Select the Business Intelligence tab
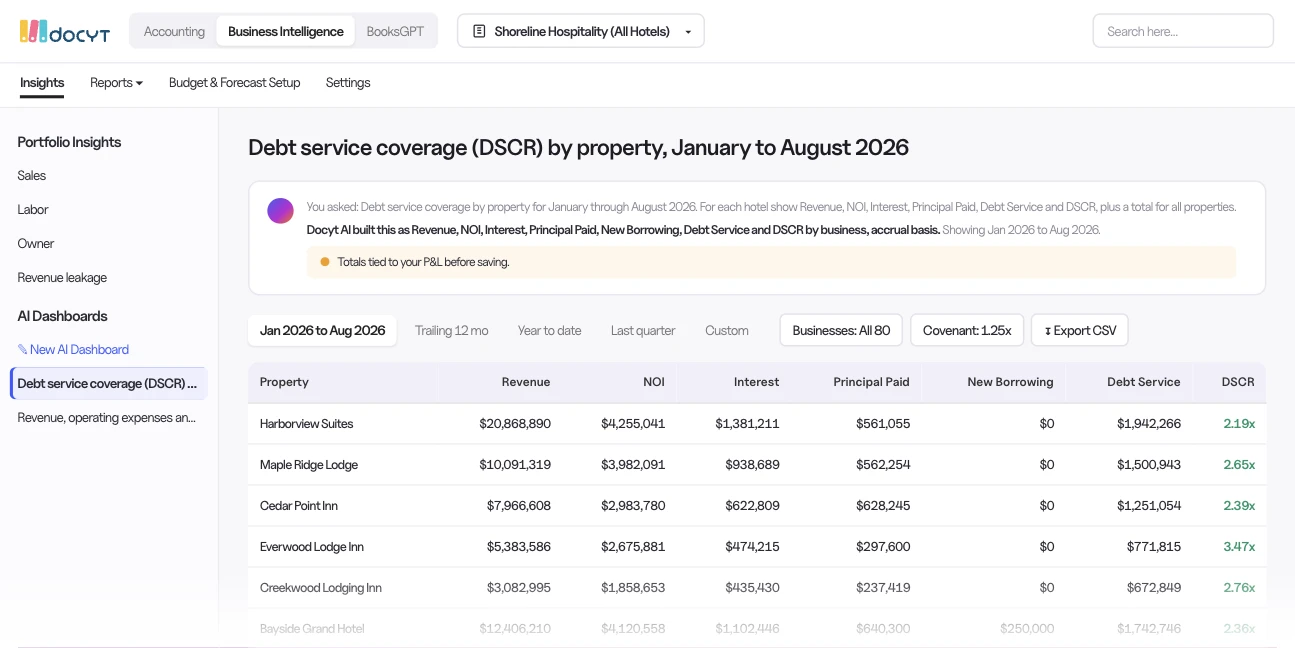Viewport: 1295px width, 648px height. 286,31
